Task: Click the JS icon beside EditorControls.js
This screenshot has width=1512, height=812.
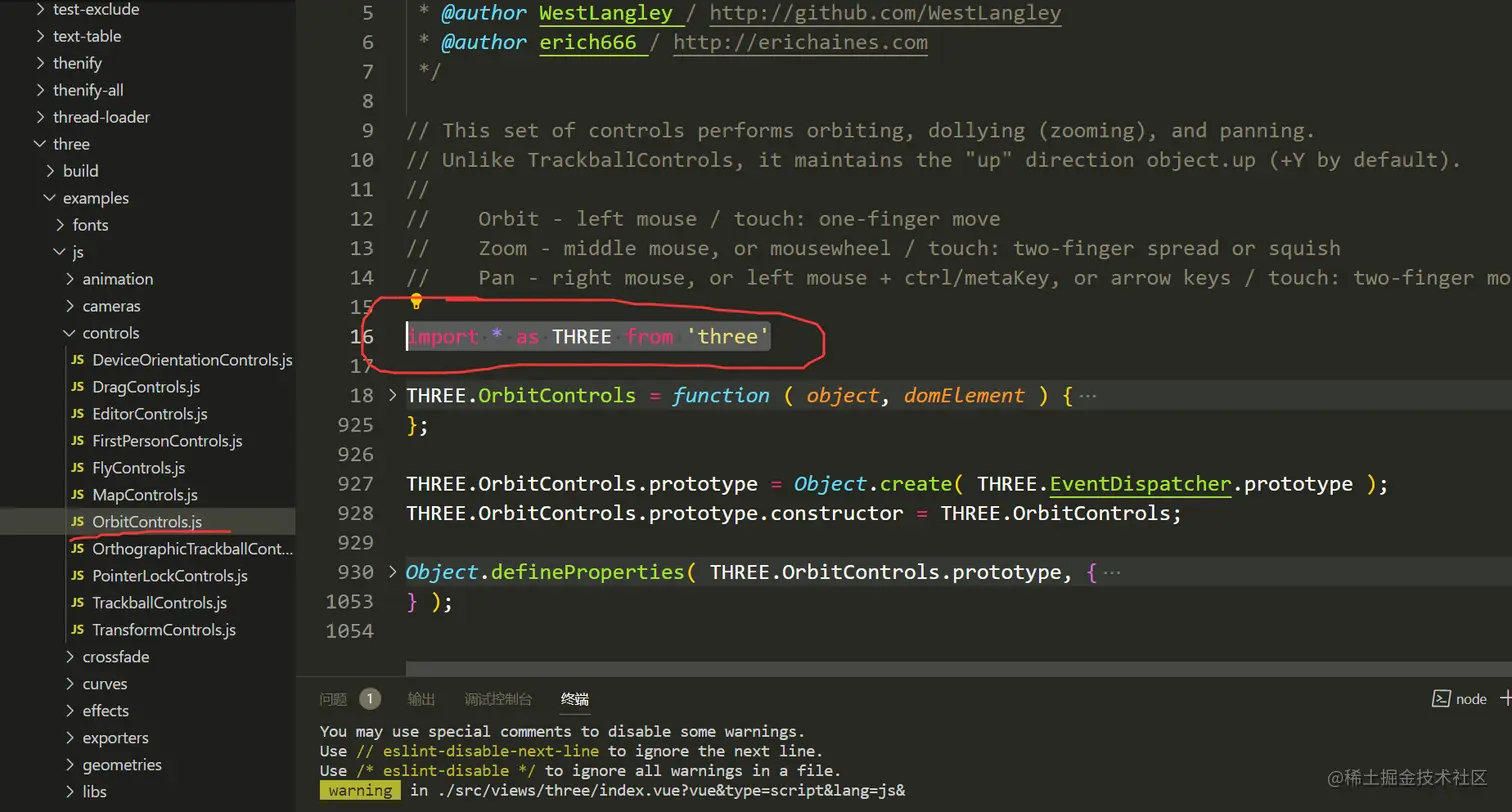Action: point(78,414)
